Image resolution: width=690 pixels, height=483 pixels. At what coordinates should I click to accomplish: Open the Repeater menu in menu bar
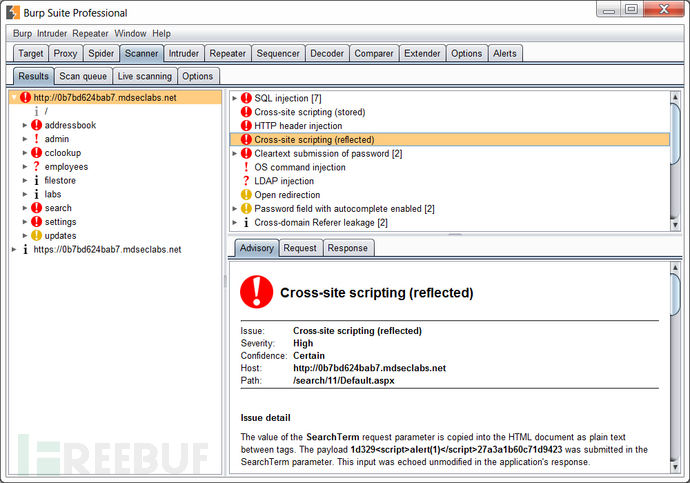pos(90,33)
